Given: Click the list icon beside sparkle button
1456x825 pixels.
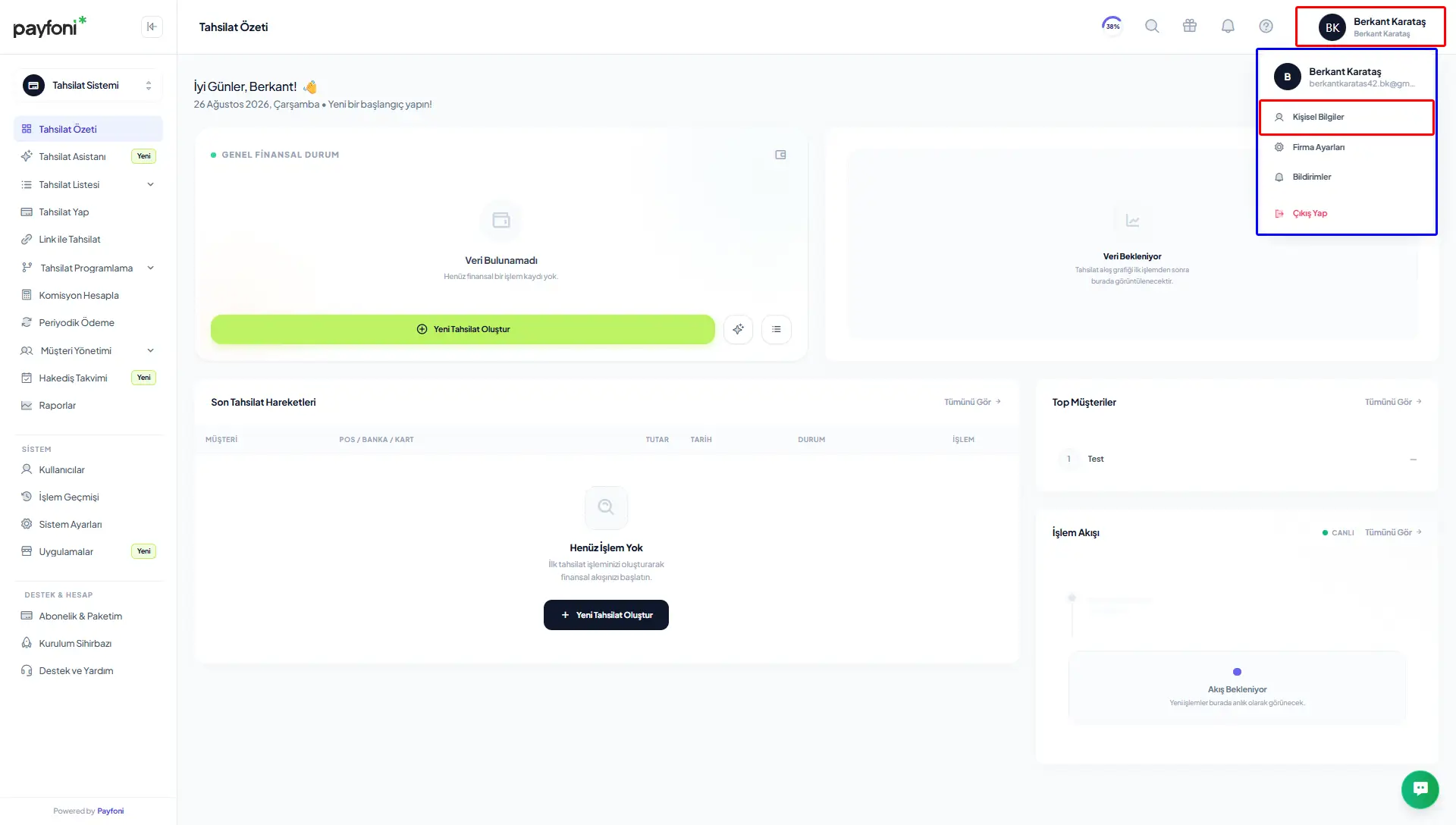Looking at the screenshot, I should pos(776,329).
